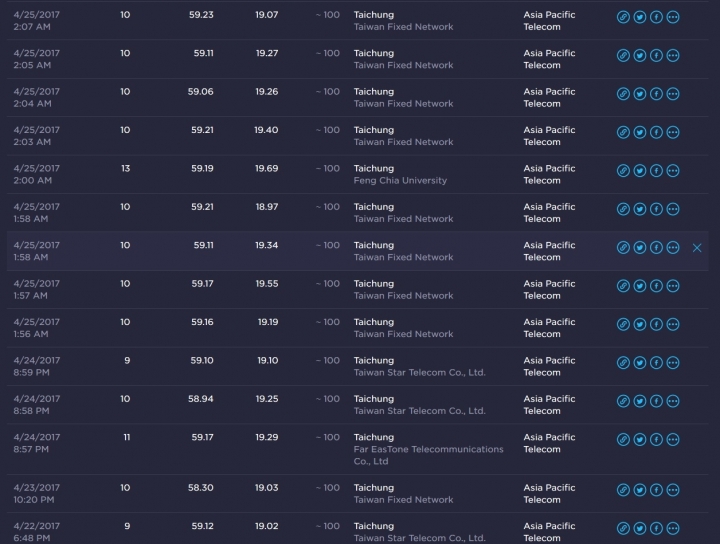This screenshot has height=544, width=720.
Task: Tweet the 1:57 AM test result
Action: click(x=640, y=285)
